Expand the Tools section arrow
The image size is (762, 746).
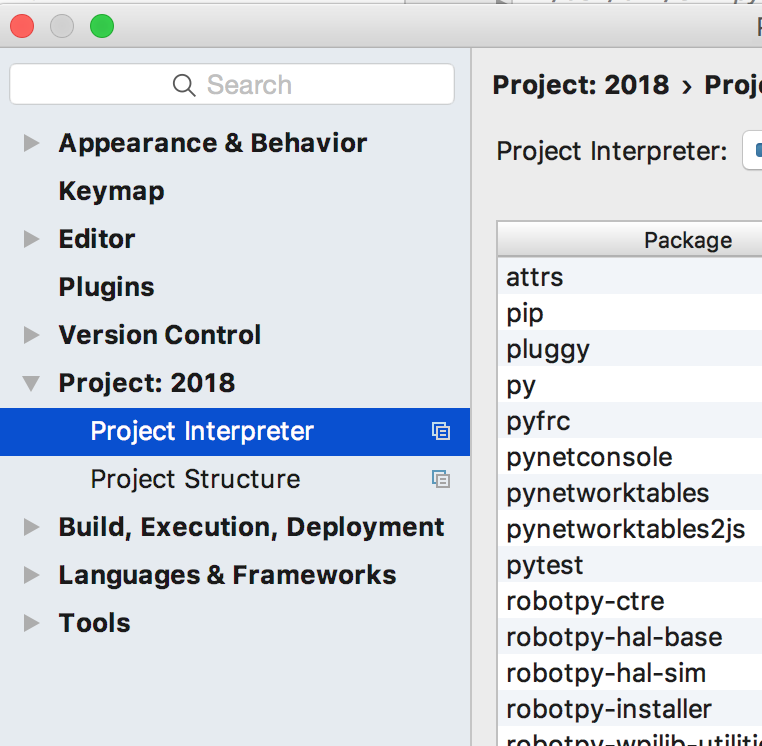click(32, 623)
